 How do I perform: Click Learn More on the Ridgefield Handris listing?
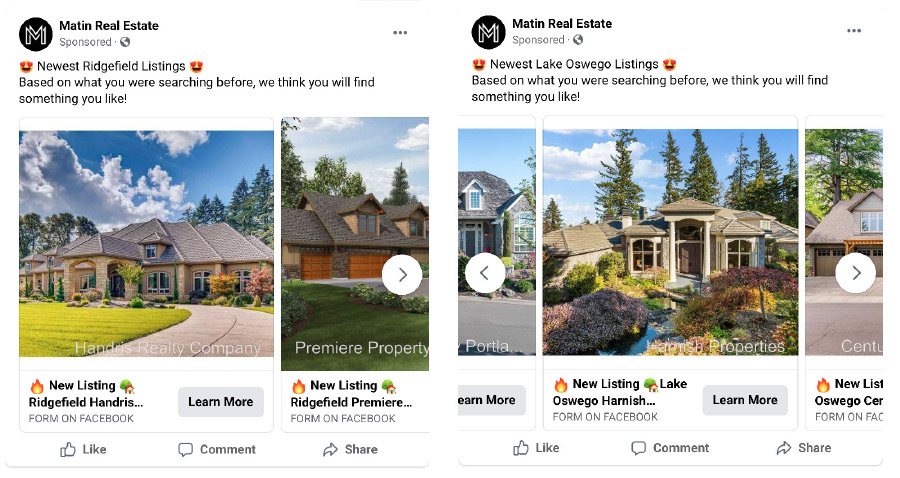point(220,402)
